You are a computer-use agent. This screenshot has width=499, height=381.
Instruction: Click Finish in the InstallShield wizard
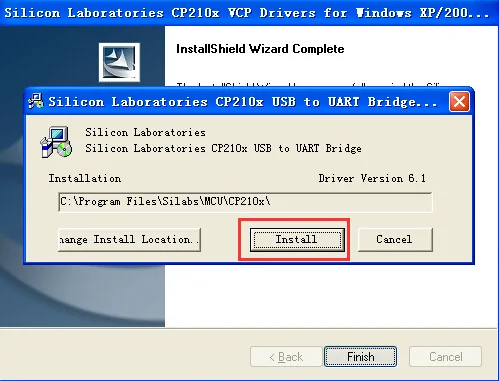[360, 357]
